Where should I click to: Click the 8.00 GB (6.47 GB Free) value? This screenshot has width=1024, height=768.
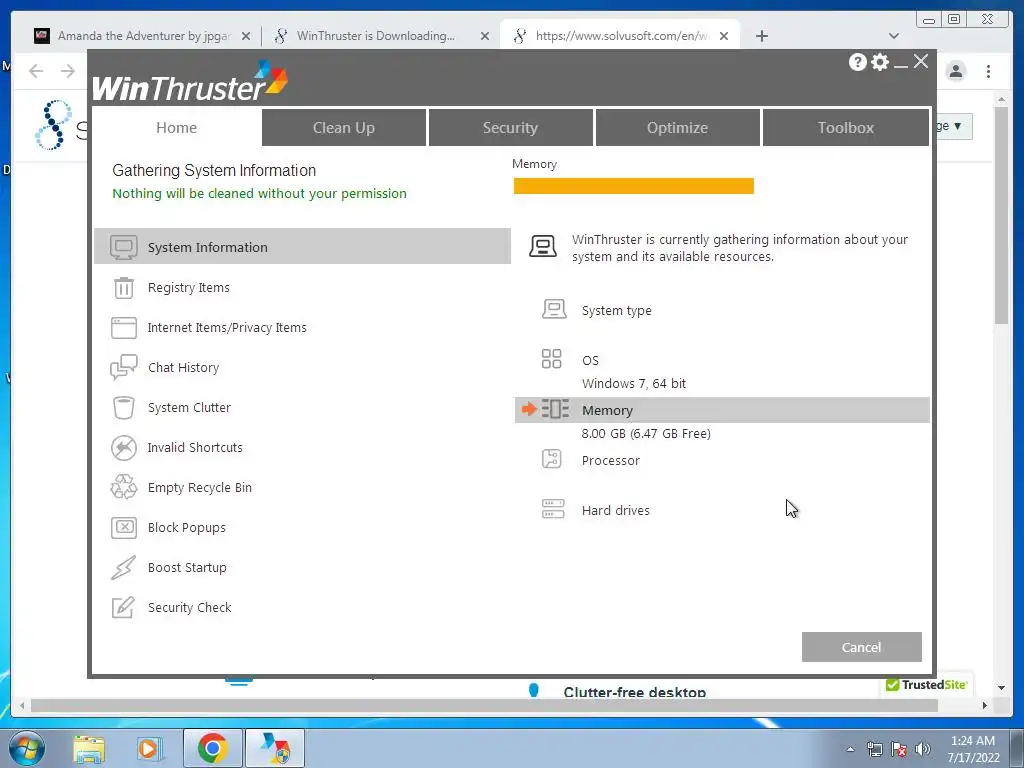click(x=646, y=434)
